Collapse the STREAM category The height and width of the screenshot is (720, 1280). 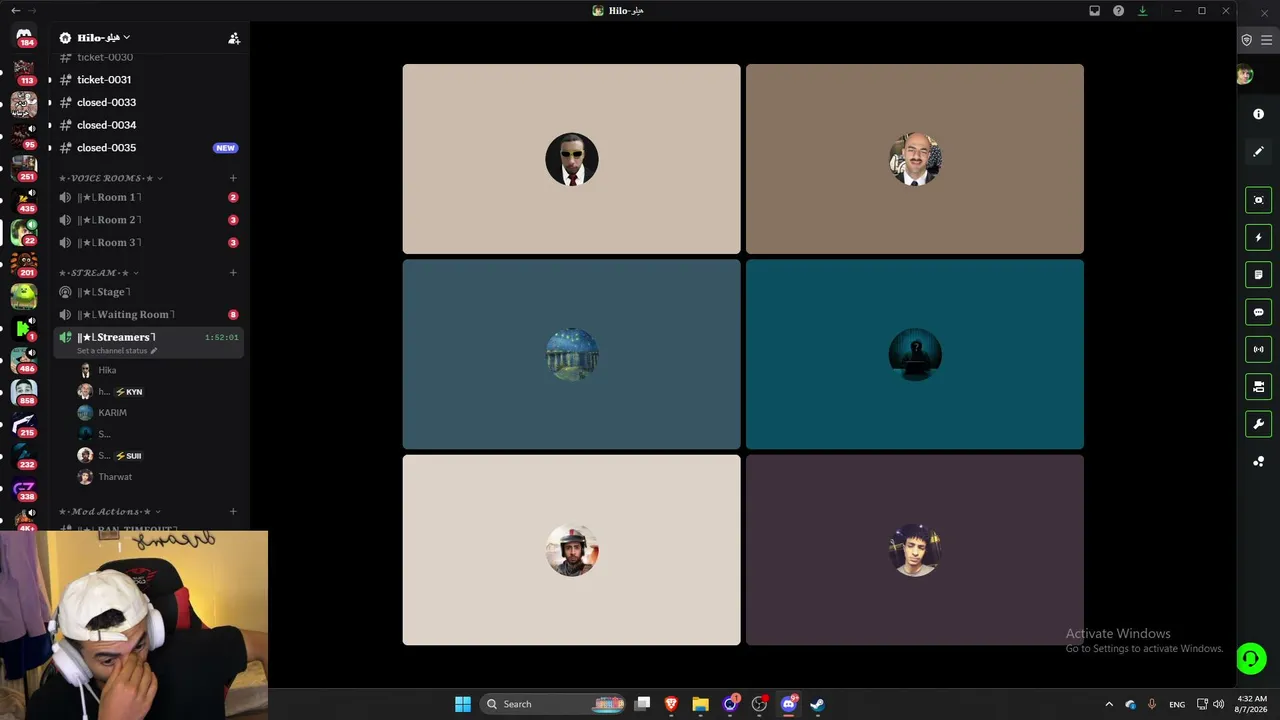[98, 273]
